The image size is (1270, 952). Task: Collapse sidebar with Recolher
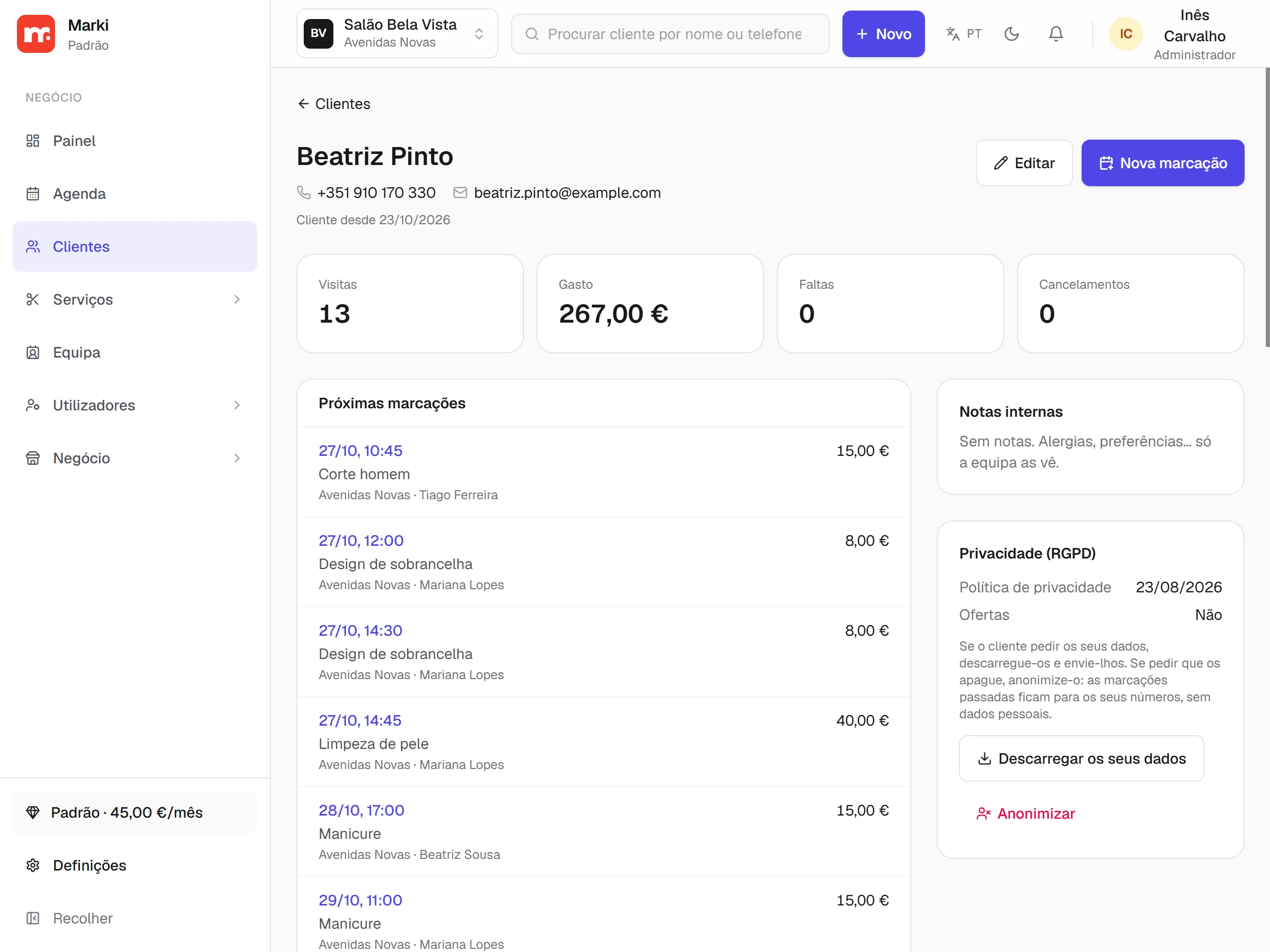[x=134, y=918]
